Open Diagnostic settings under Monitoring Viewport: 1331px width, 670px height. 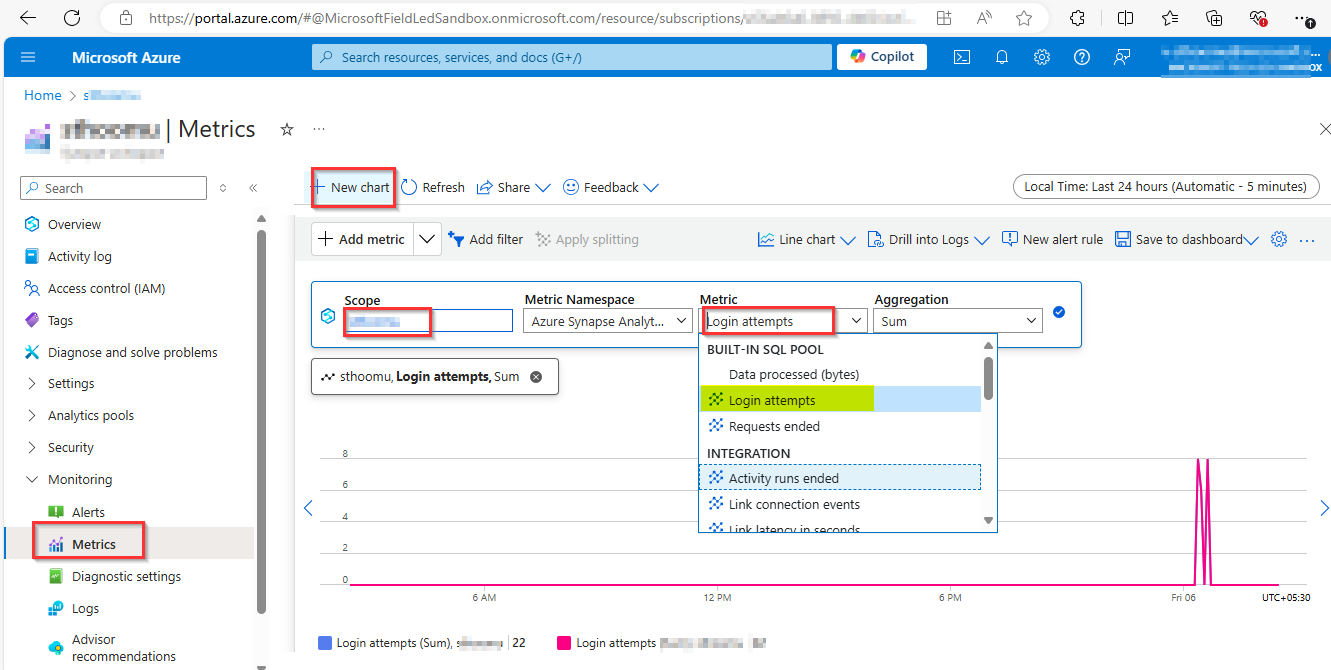pos(126,576)
